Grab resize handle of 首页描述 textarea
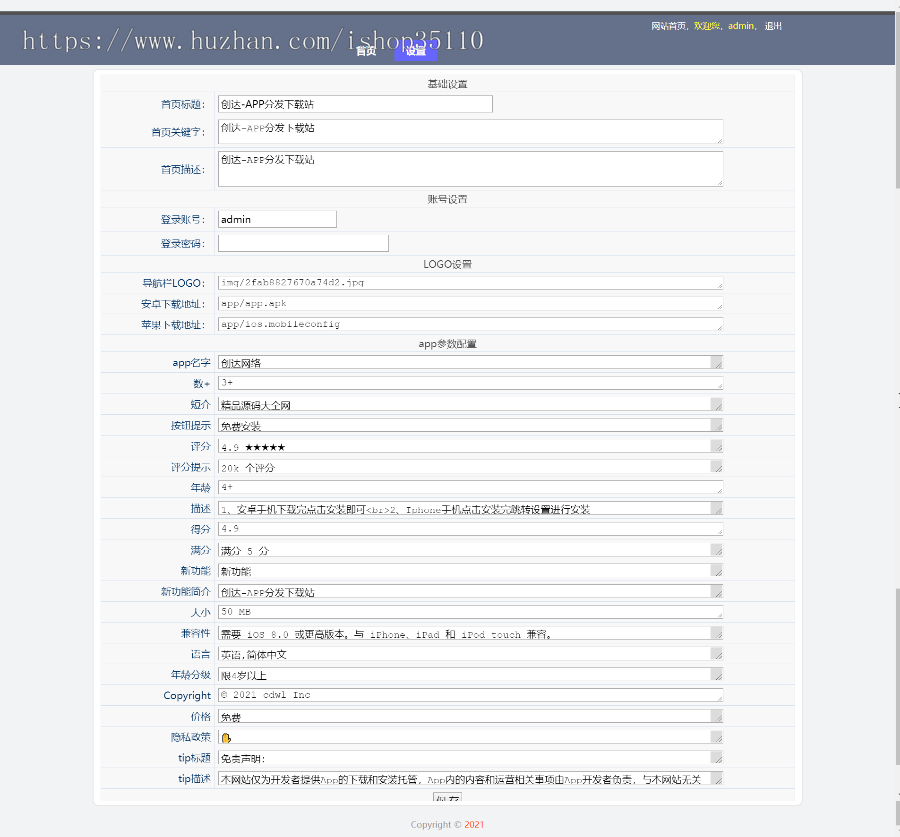 coord(719,183)
